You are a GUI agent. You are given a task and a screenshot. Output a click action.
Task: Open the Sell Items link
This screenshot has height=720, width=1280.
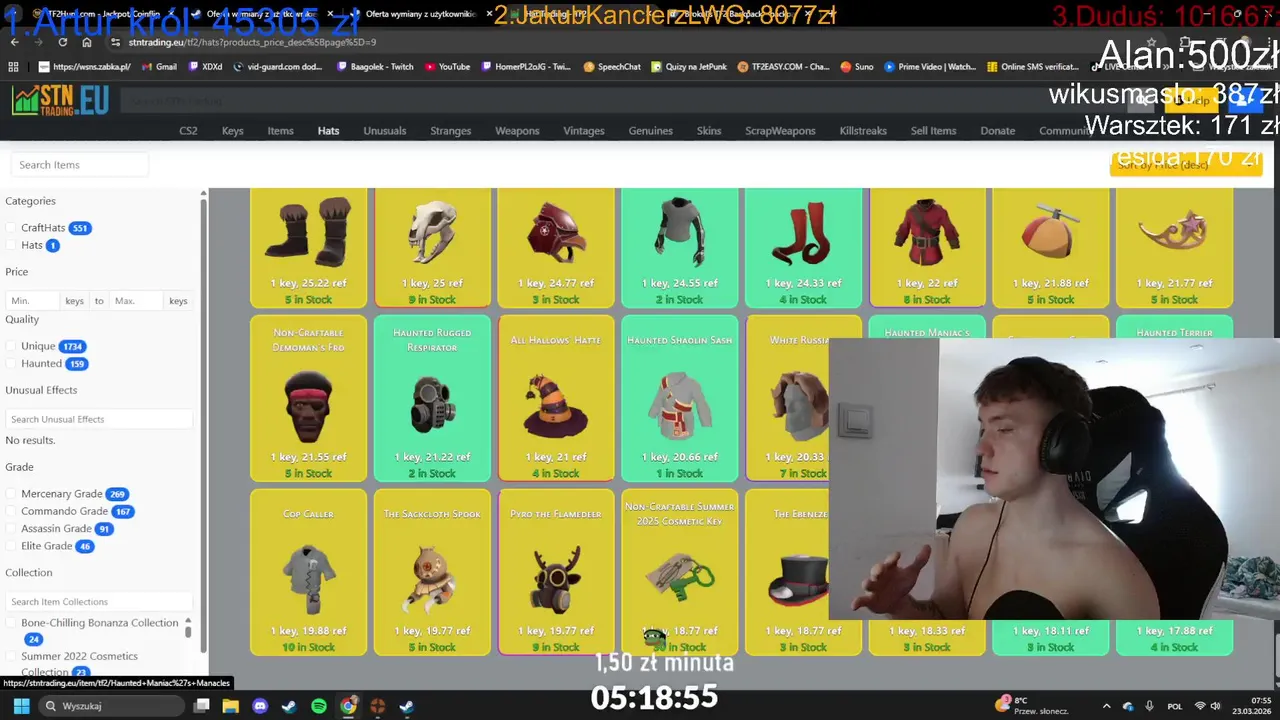(933, 131)
